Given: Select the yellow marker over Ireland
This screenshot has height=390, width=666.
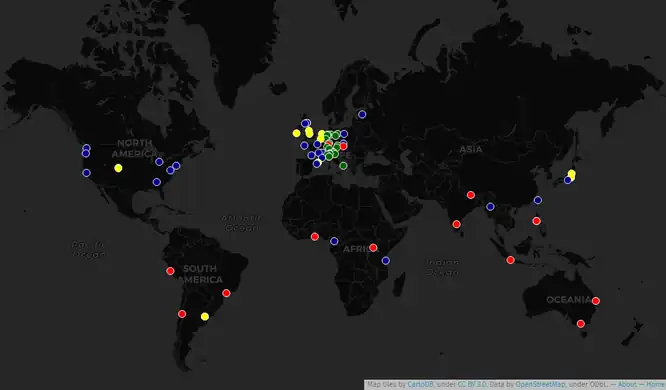Looking at the screenshot, I should [x=296, y=133].
